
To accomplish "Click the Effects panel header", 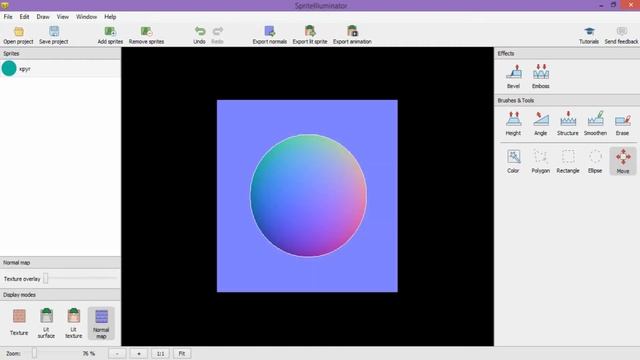I will [x=567, y=53].
